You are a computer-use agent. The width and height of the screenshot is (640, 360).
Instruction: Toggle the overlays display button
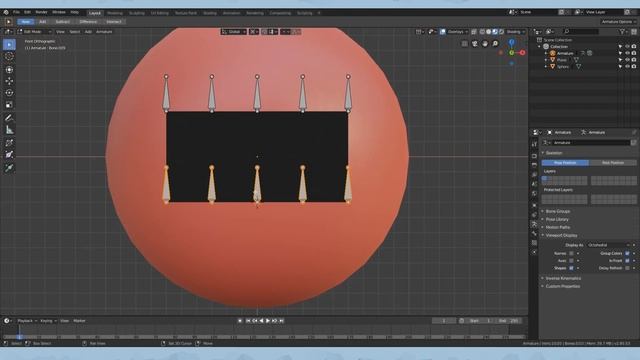click(x=442, y=31)
